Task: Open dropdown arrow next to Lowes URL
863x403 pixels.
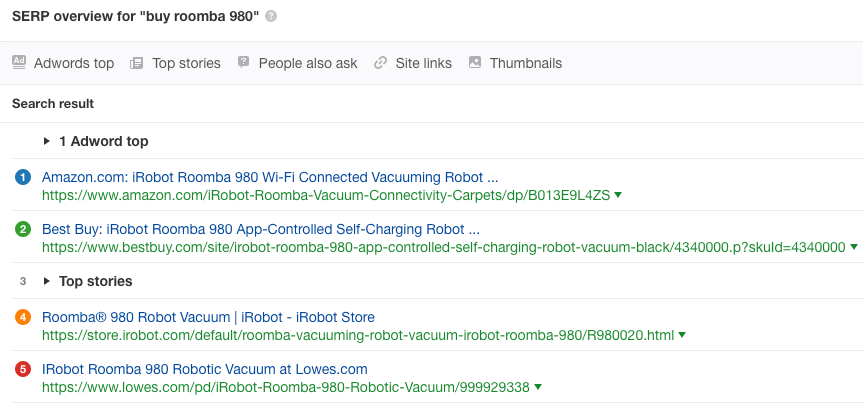Action: pos(538,387)
